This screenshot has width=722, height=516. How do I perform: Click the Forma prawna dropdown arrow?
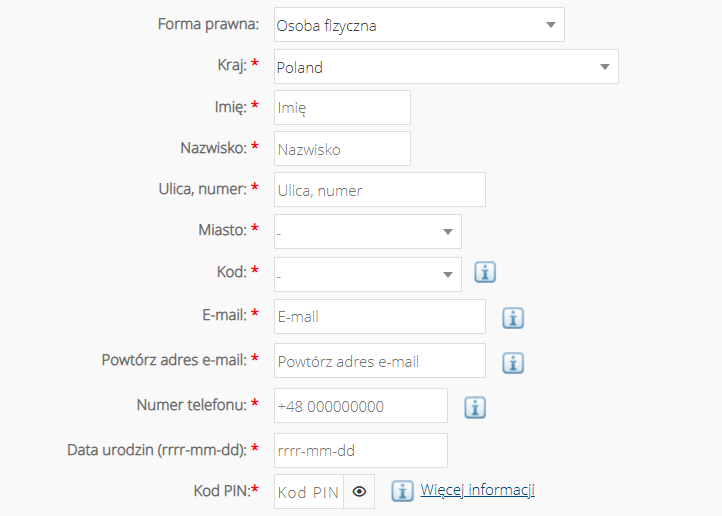pyautogui.click(x=551, y=25)
